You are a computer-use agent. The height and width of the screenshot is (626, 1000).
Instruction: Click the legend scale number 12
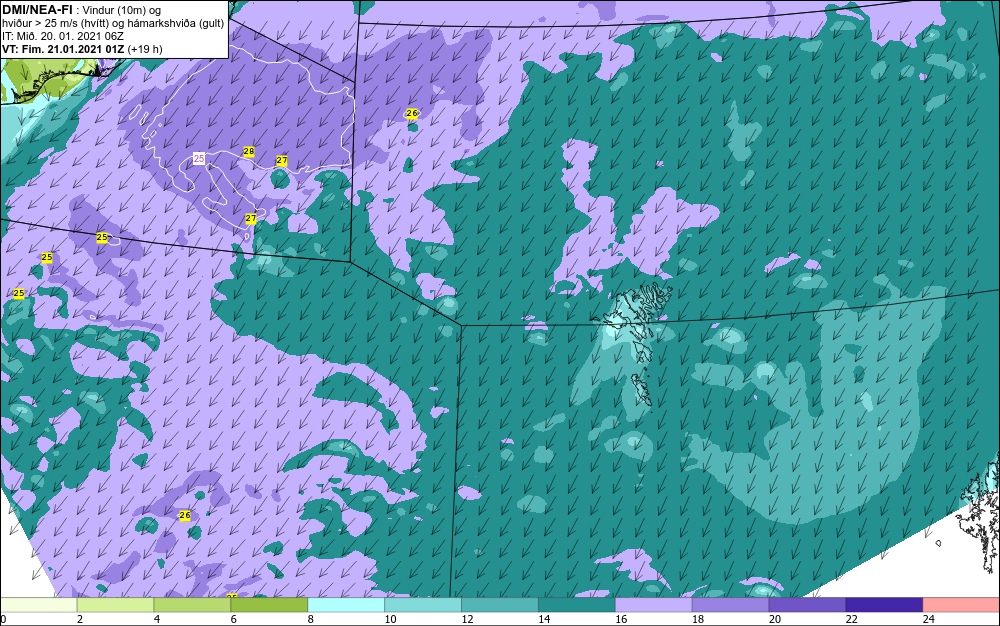point(467,619)
